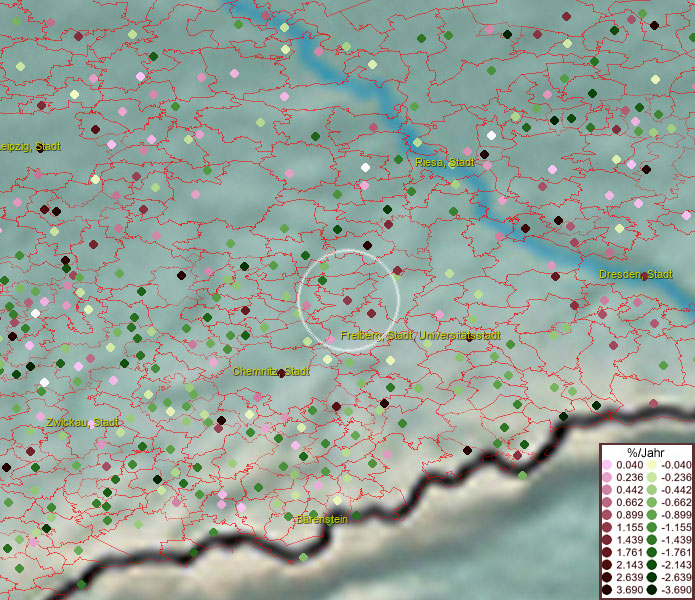695x600 pixels.
Task: Pick the 3.690 darkest maroon legend swatch
Action: 607,590
